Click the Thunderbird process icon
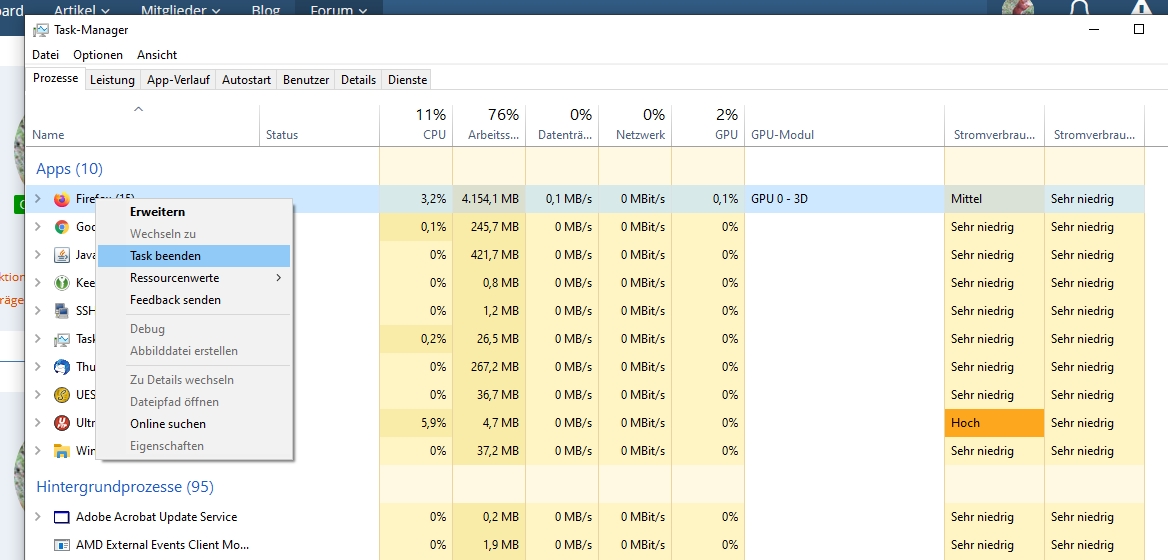The width and height of the screenshot is (1168, 560). point(61,367)
